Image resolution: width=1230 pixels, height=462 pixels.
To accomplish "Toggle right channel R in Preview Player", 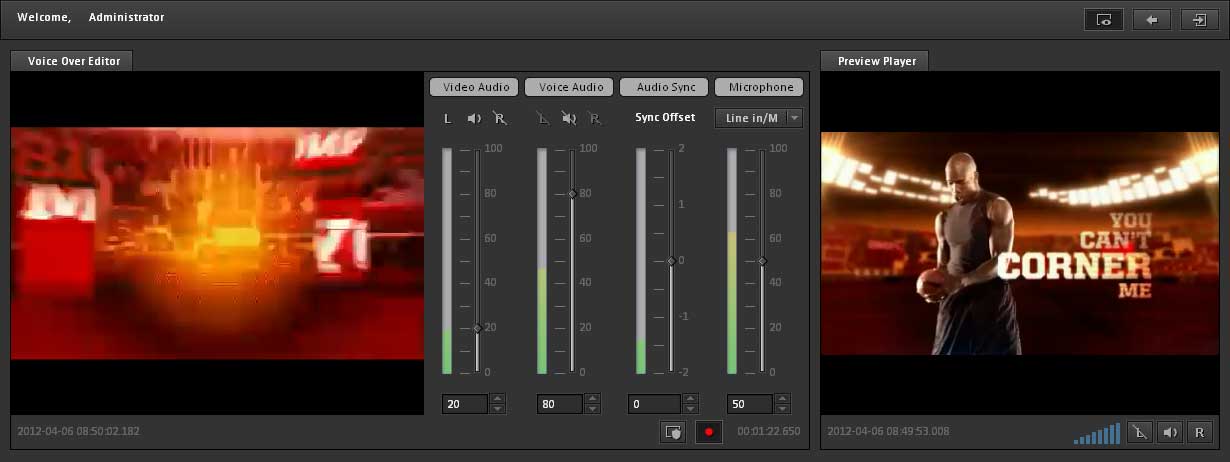I will point(1198,432).
